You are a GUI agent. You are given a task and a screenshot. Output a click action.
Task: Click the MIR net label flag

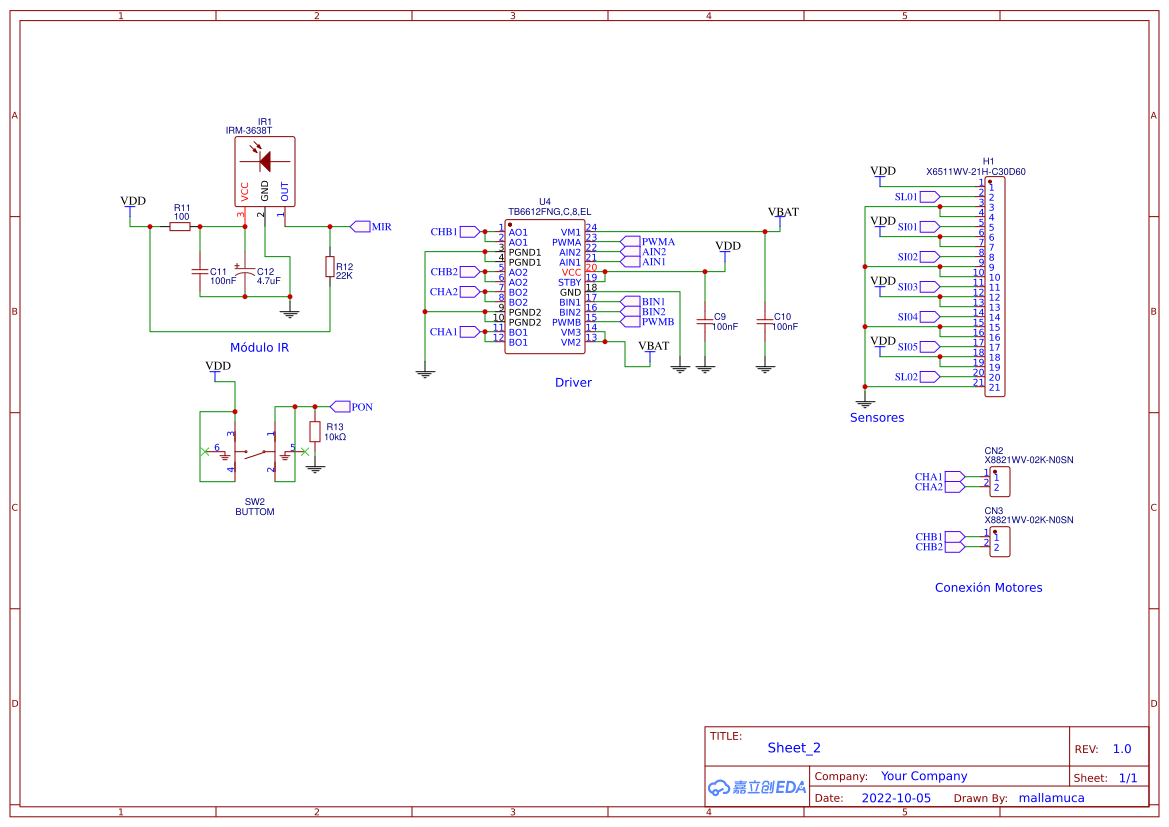pyautogui.click(x=362, y=227)
